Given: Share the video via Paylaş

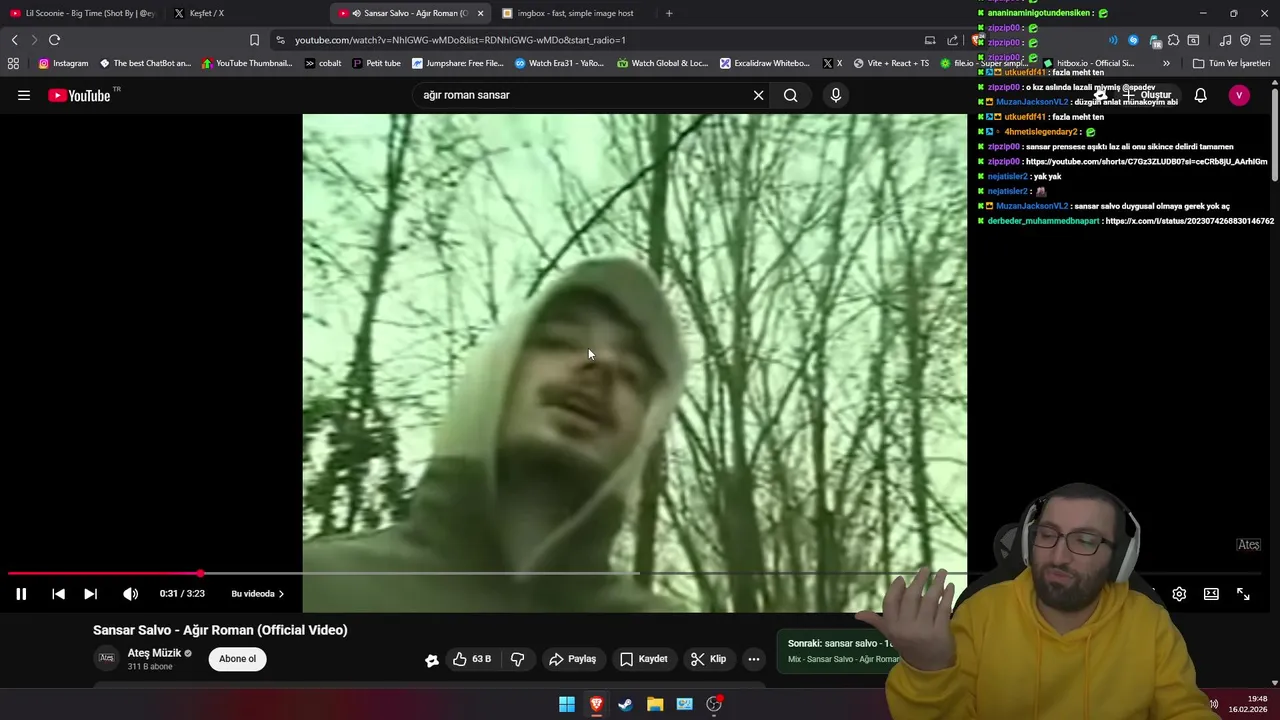Looking at the screenshot, I should [x=572, y=659].
